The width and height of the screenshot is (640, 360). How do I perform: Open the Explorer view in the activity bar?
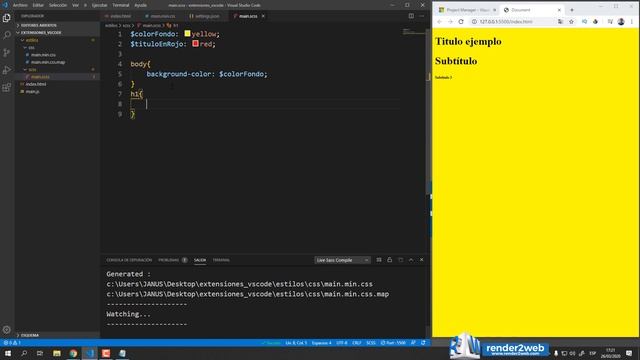(x=7, y=18)
